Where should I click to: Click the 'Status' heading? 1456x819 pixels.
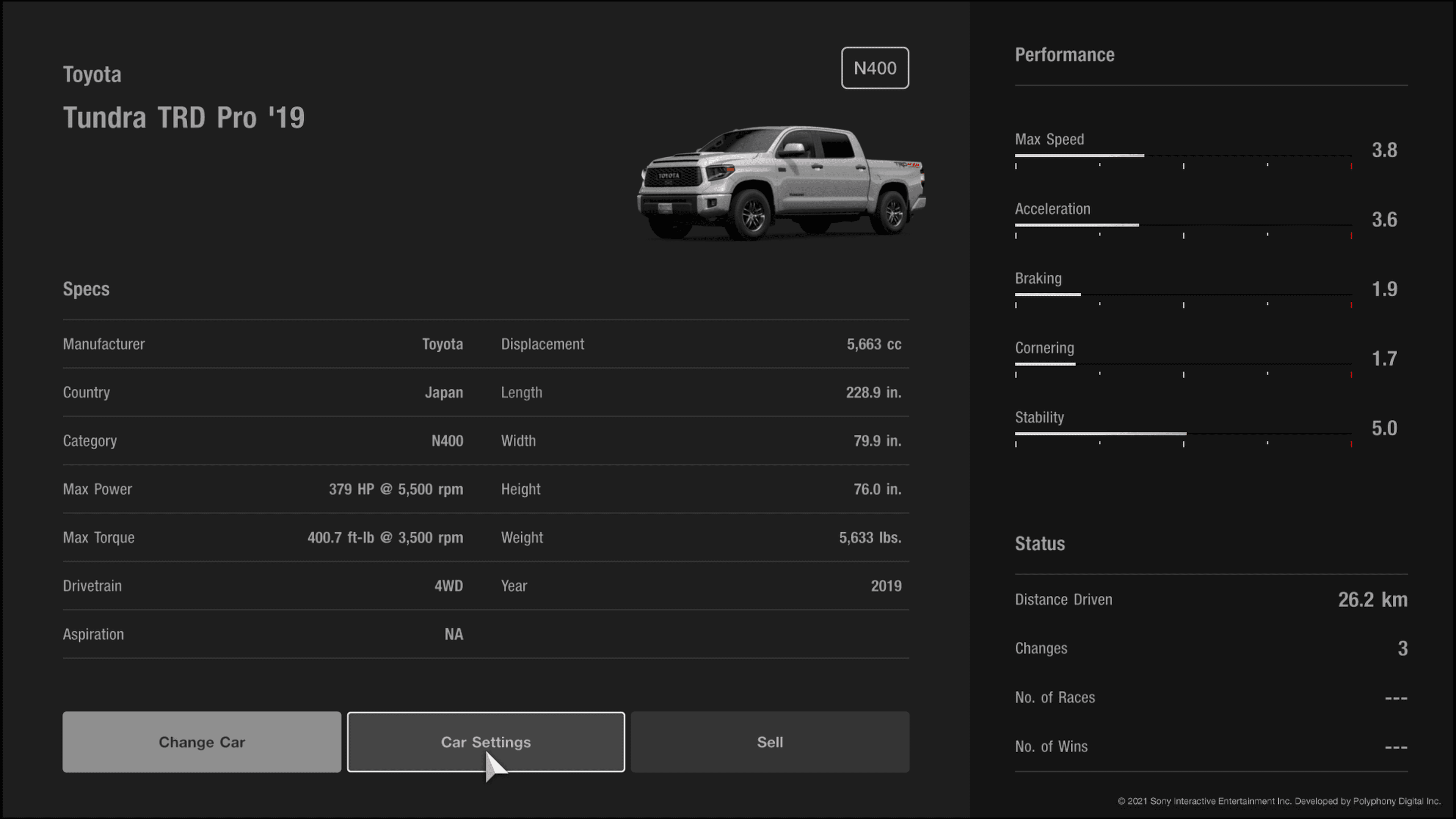(x=1039, y=544)
